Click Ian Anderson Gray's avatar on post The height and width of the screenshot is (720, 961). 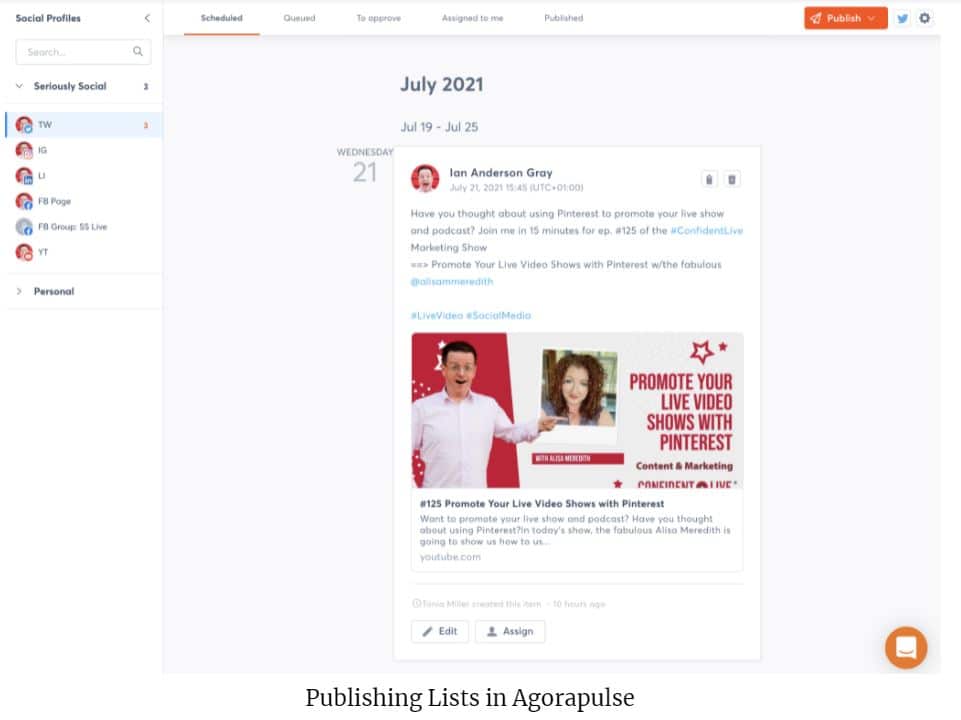coord(425,178)
